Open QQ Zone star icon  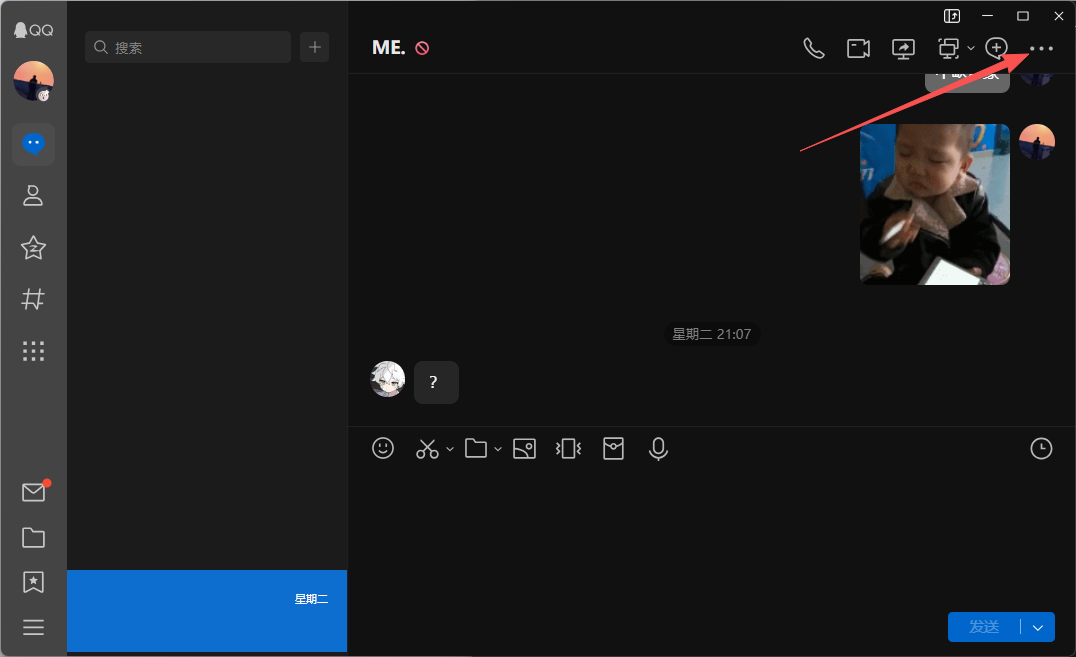(33, 247)
